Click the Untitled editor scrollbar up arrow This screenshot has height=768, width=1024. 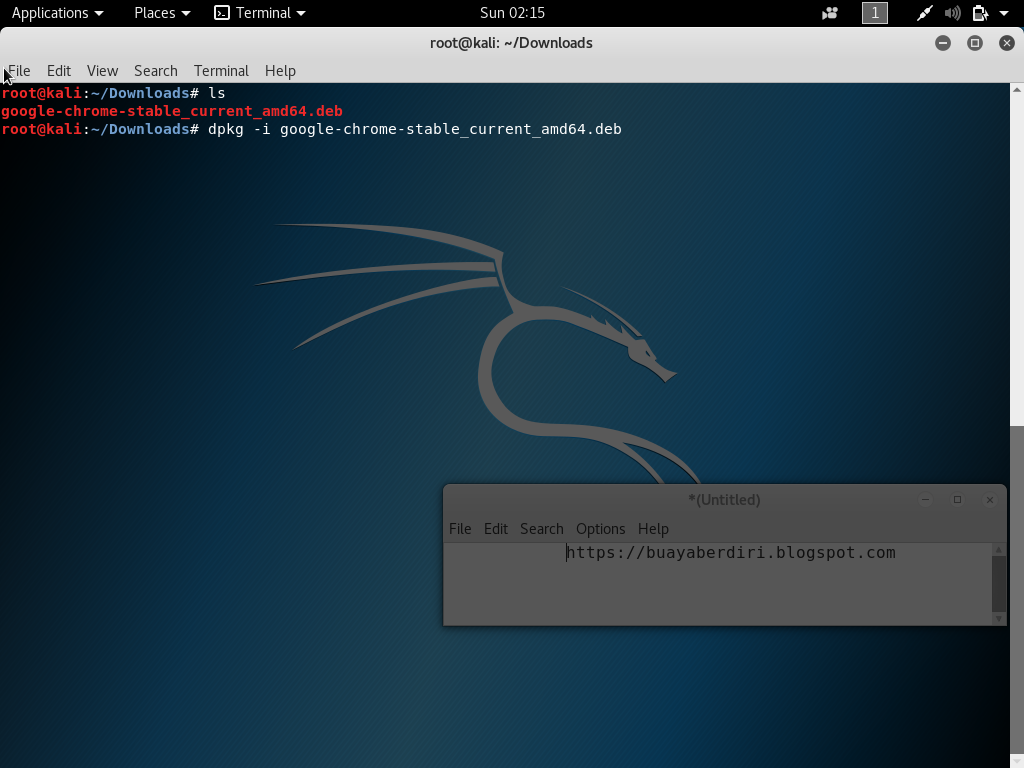(999, 551)
